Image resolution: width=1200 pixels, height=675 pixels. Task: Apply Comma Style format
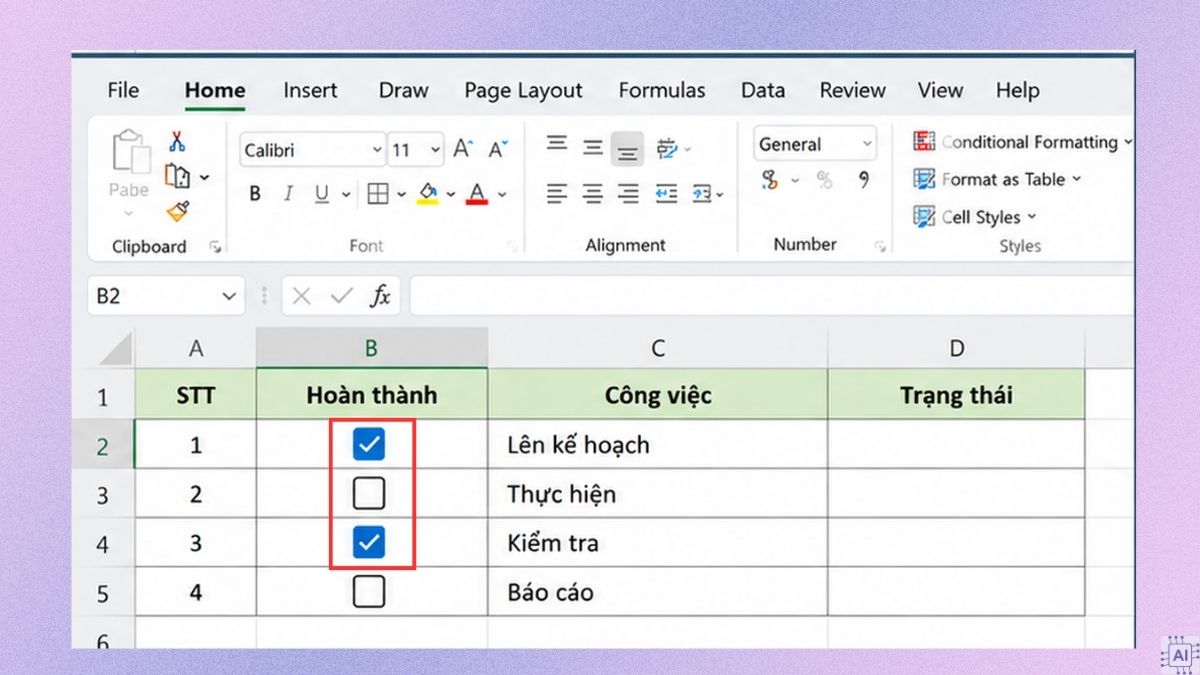coord(864,180)
